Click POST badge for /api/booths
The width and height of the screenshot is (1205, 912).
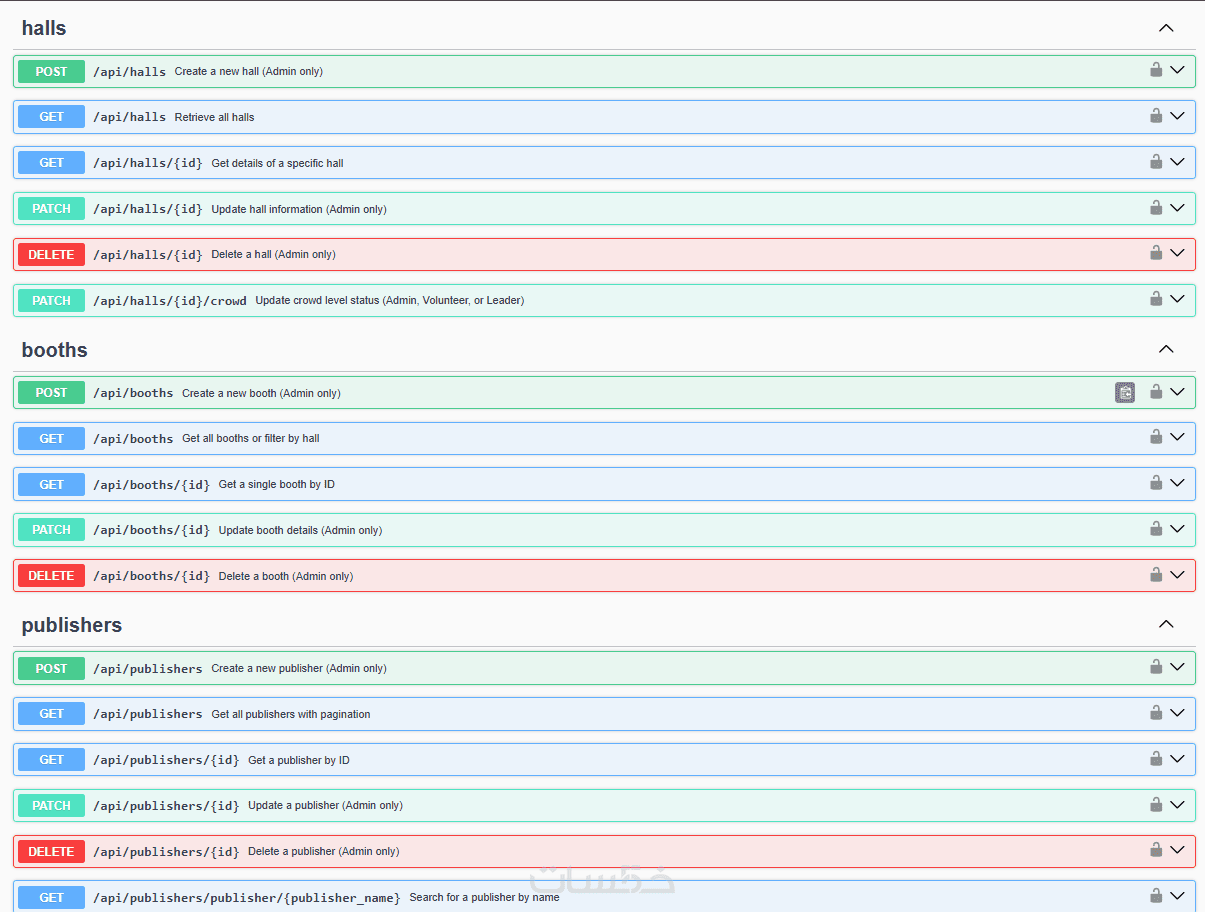[x=51, y=393]
